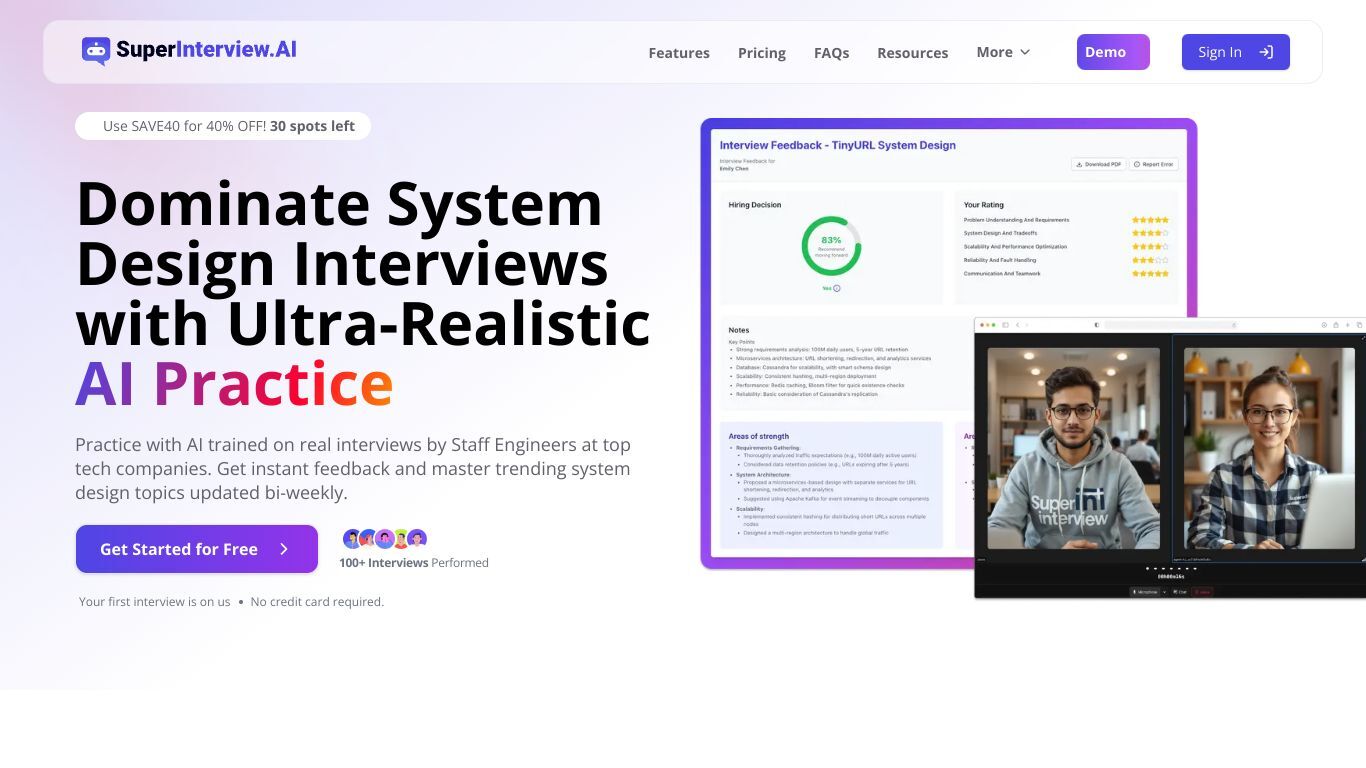This screenshot has height=768, width=1366.
Task: Click stars for Reliability And Fault Handling
Action: pos(1150,260)
